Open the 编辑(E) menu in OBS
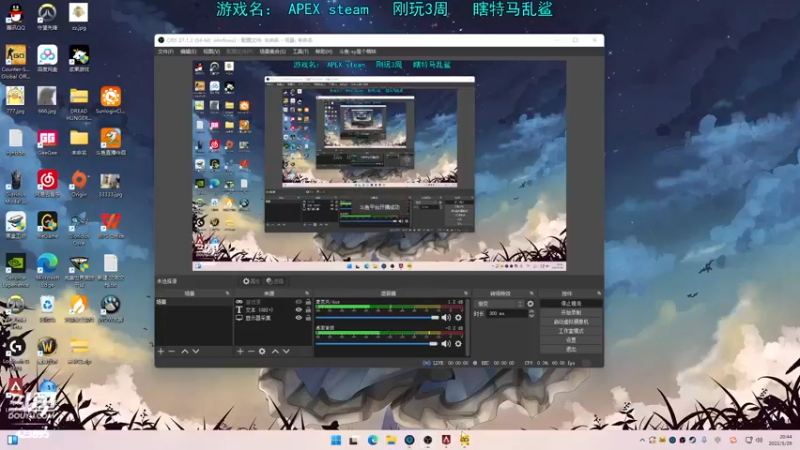 point(188,52)
